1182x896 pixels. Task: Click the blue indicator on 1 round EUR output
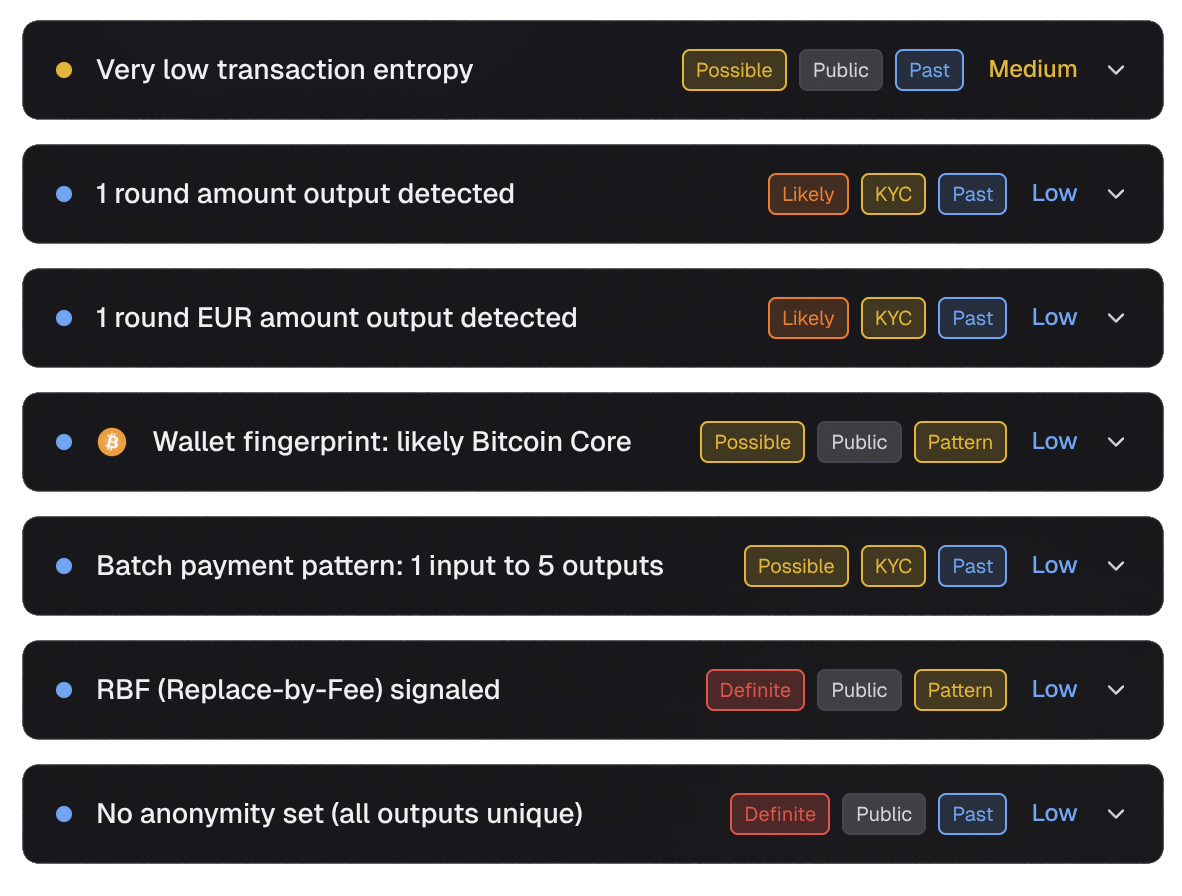pos(64,318)
